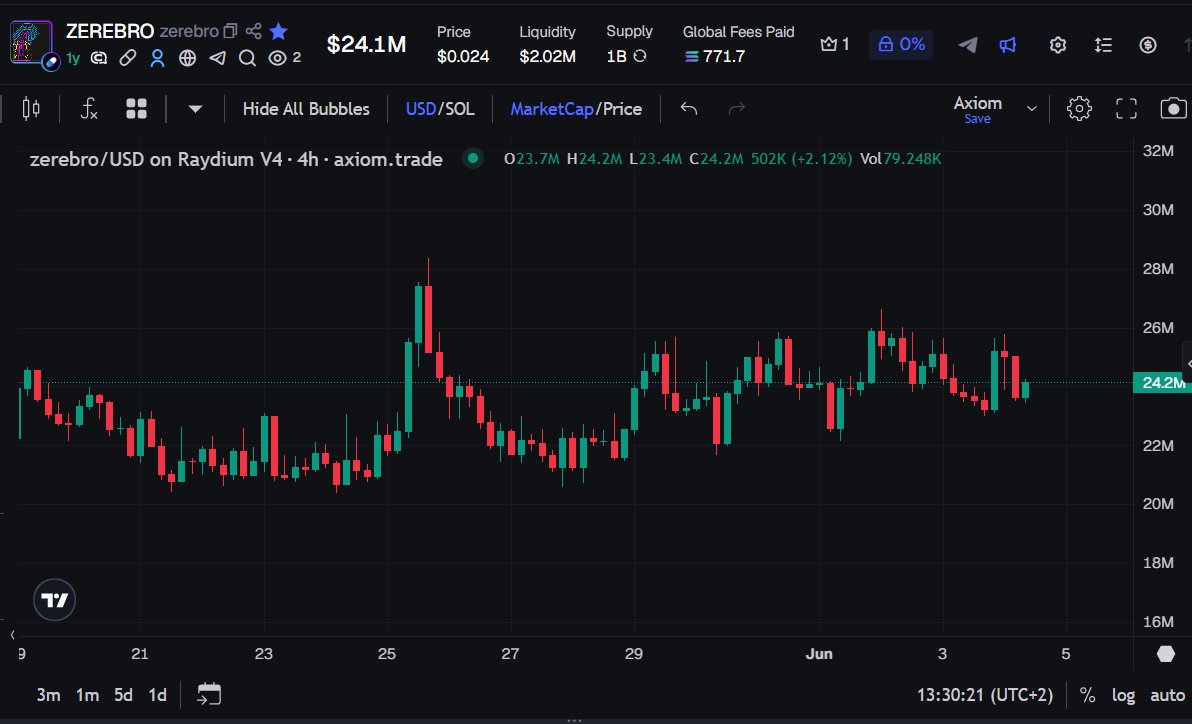
Task: Click the $24.1M market cap value
Action: (x=366, y=44)
